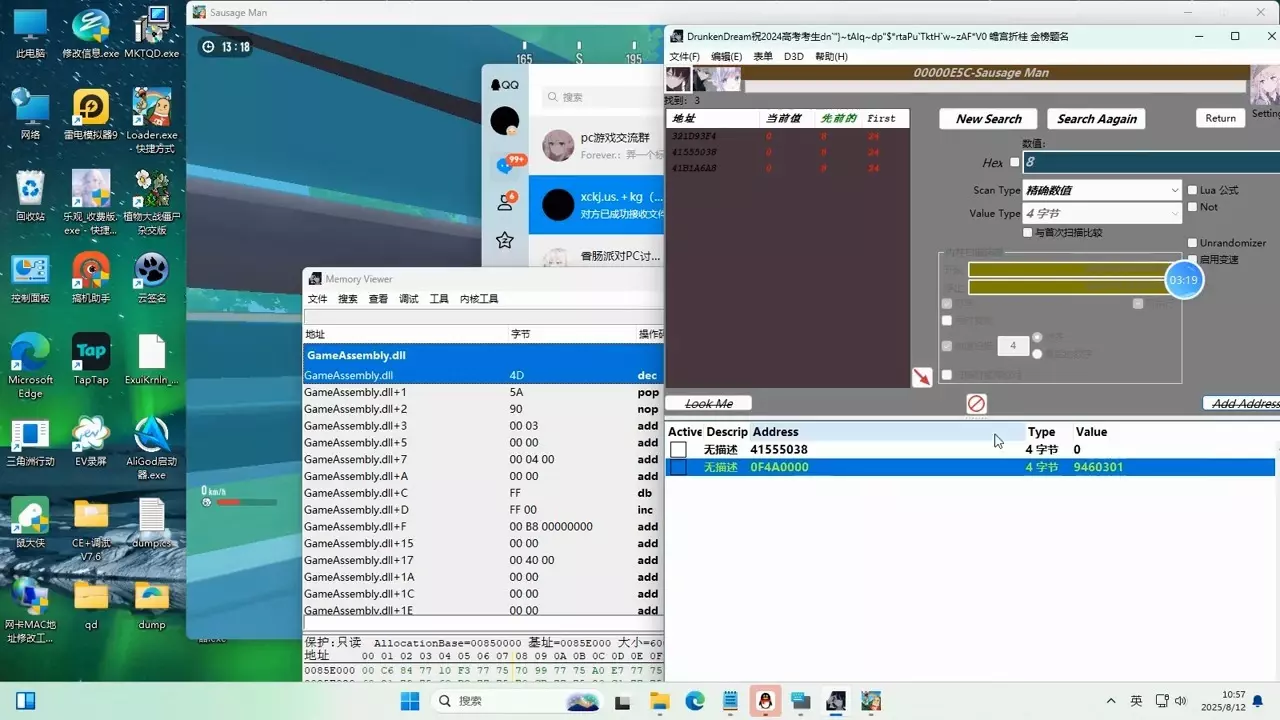Image resolution: width=1280 pixels, height=720 pixels.
Task: Open the pc游戏交流群 chat in QQ
Action: [x=597, y=146]
